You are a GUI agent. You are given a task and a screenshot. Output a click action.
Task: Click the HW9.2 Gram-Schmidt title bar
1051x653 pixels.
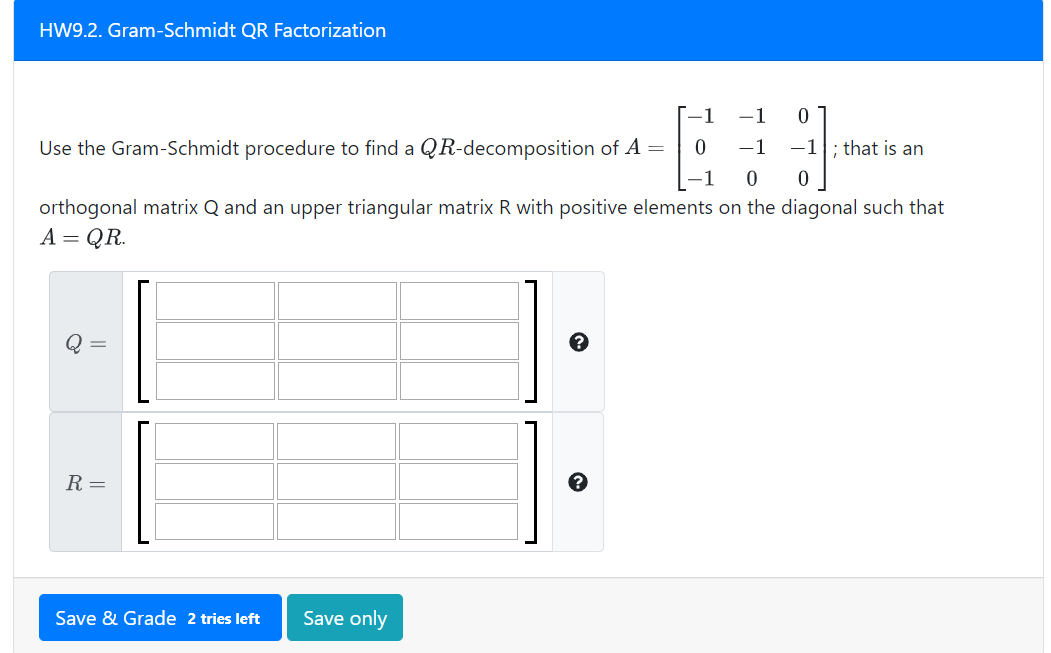[211, 30]
